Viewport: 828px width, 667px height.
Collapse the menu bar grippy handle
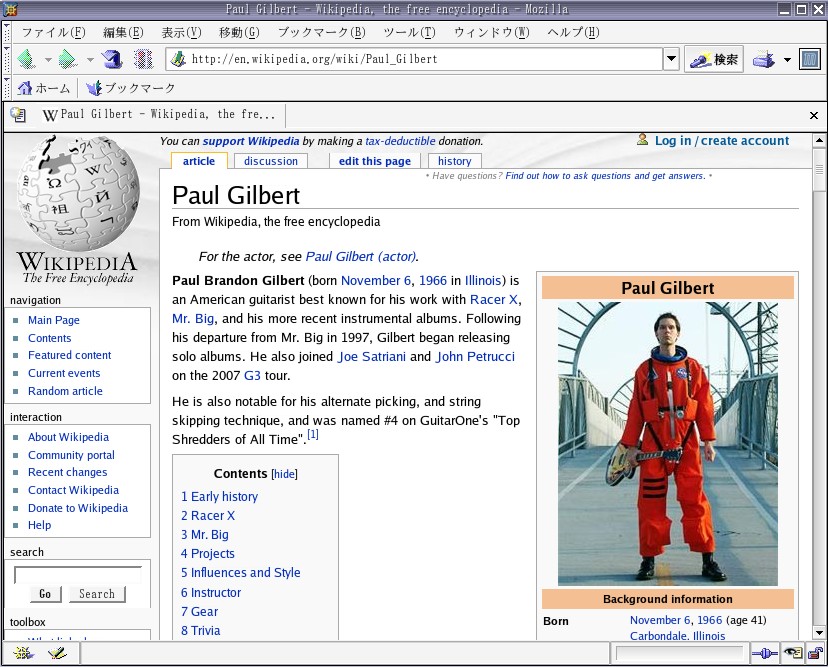[x=6, y=33]
